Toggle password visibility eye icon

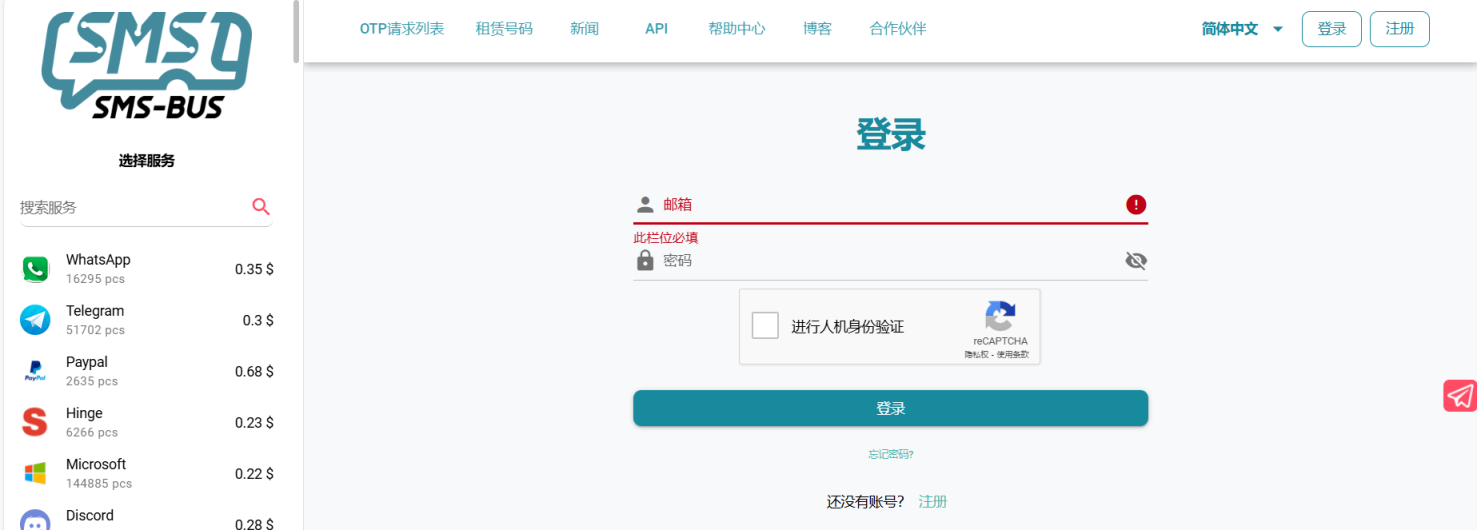click(1135, 261)
